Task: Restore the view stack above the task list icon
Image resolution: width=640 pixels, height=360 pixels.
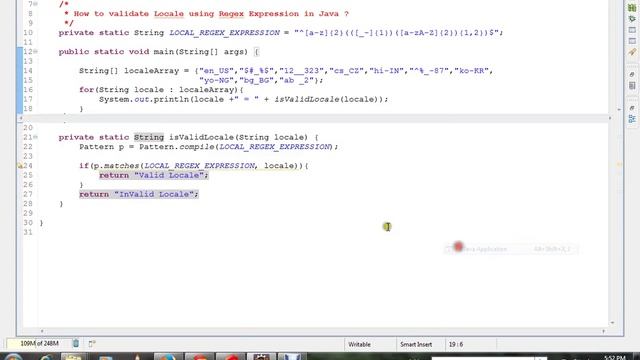Action: (x=632, y=75)
